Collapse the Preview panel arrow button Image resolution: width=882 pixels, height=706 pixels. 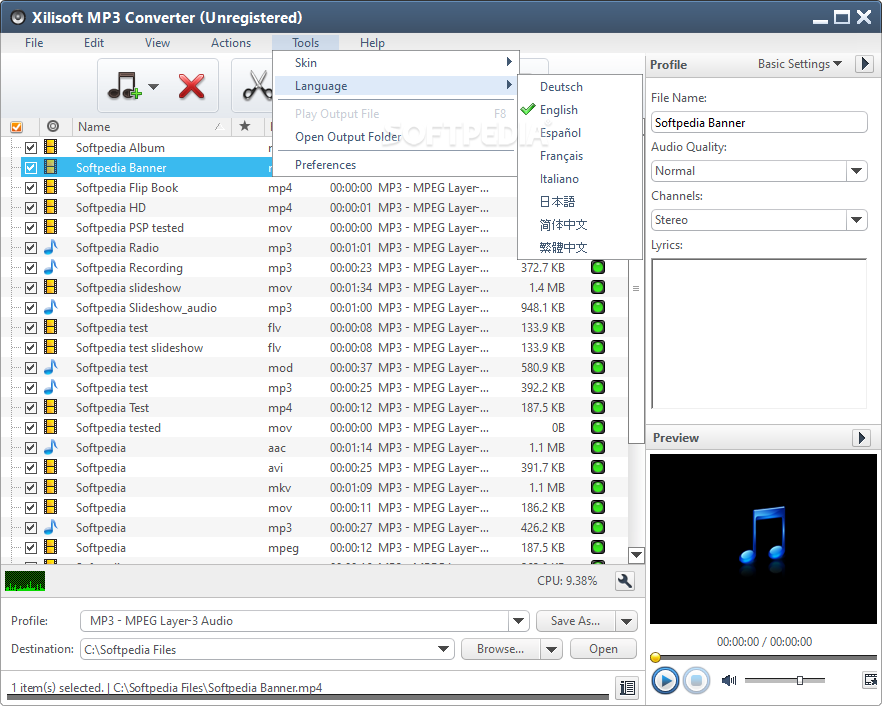pos(862,437)
